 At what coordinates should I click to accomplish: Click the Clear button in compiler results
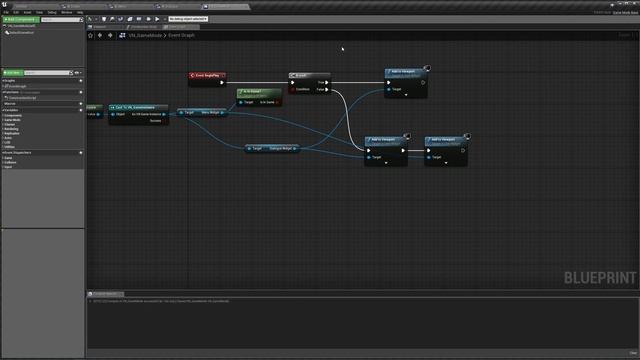pos(633,353)
